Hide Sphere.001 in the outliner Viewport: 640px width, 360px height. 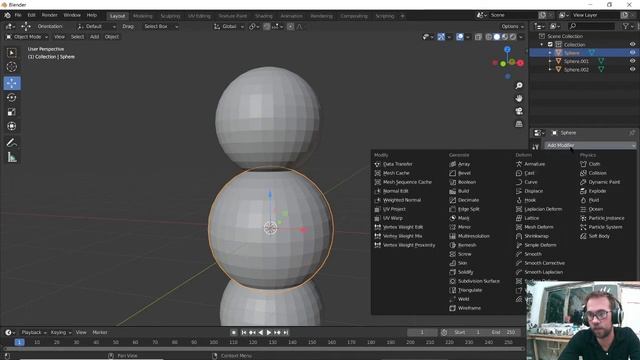click(632, 61)
